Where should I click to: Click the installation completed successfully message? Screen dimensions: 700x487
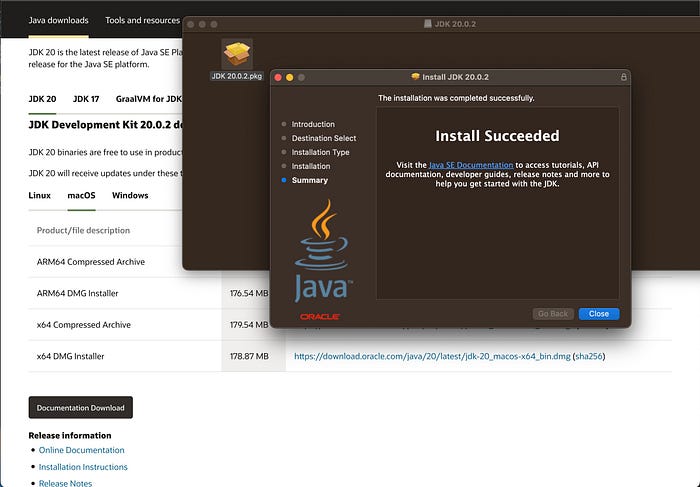(x=456, y=98)
